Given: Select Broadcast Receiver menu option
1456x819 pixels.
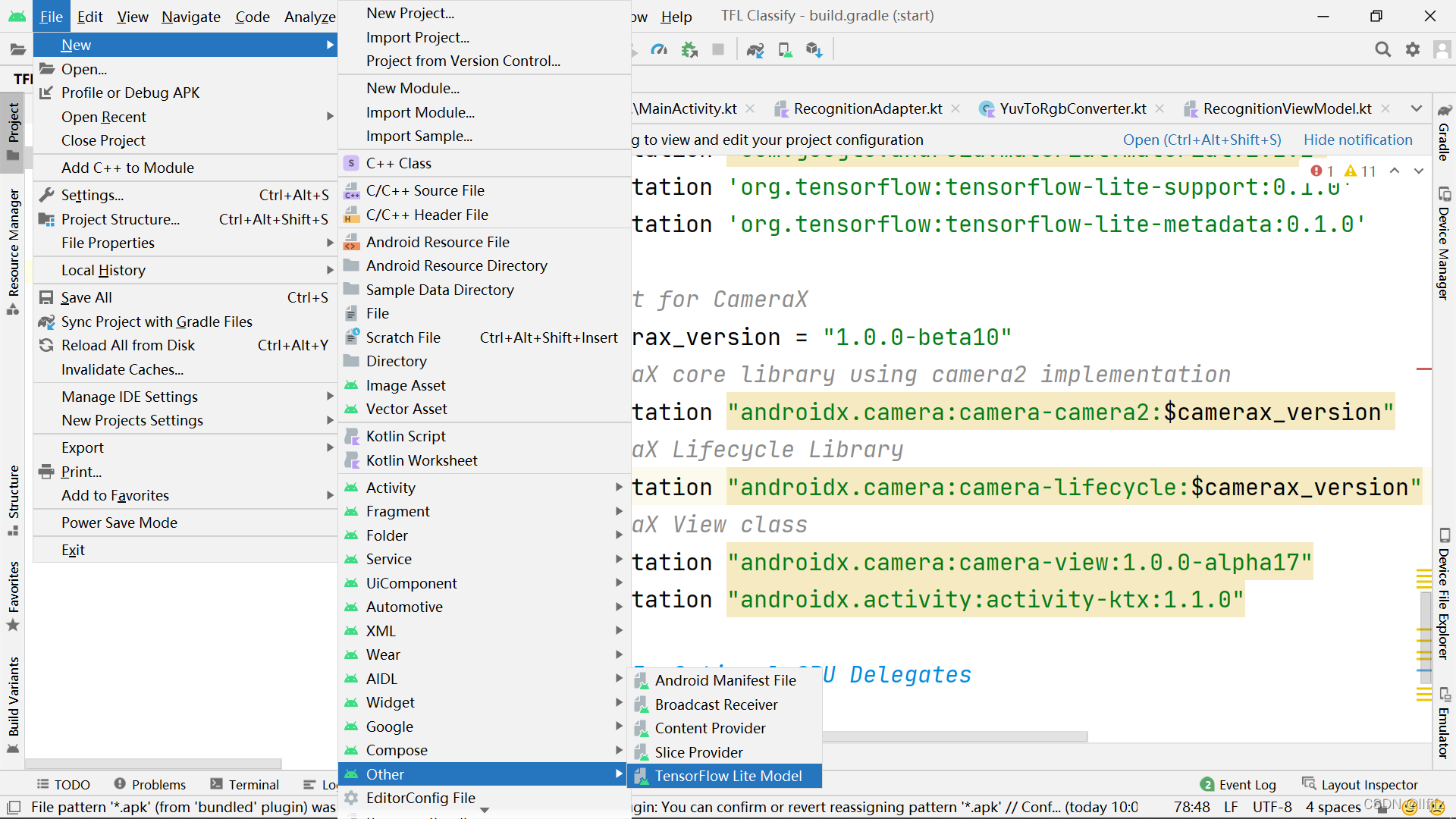Looking at the screenshot, I should [716, 704].
